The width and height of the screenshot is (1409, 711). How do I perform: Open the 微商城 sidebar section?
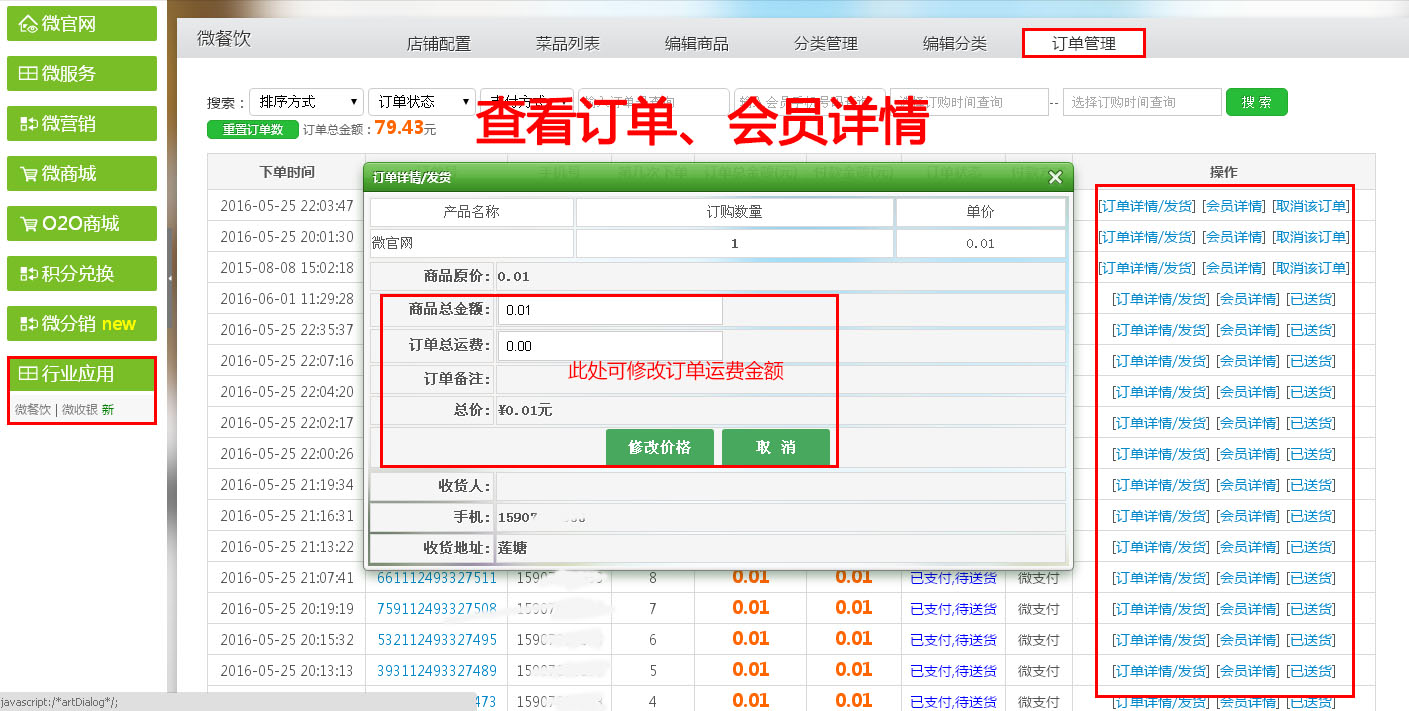click(81, 174)
